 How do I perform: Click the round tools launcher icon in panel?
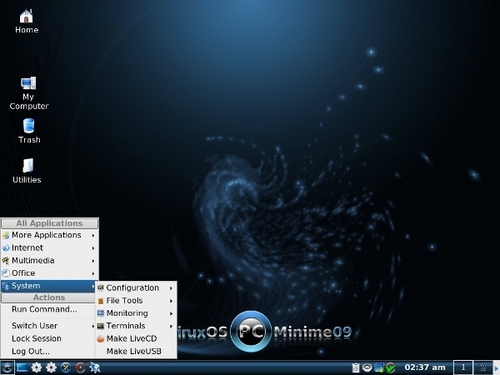[x=66, y=368]
